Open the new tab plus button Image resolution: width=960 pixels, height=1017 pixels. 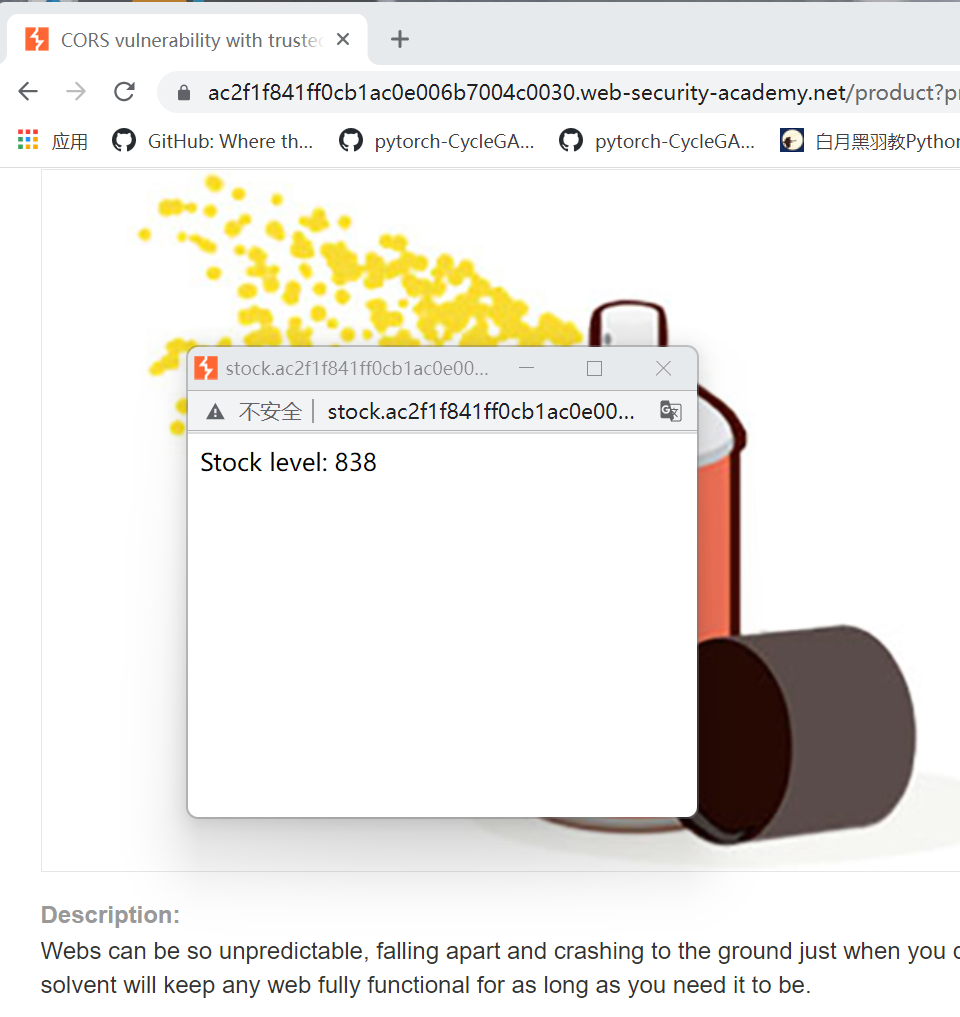(400, 40)
